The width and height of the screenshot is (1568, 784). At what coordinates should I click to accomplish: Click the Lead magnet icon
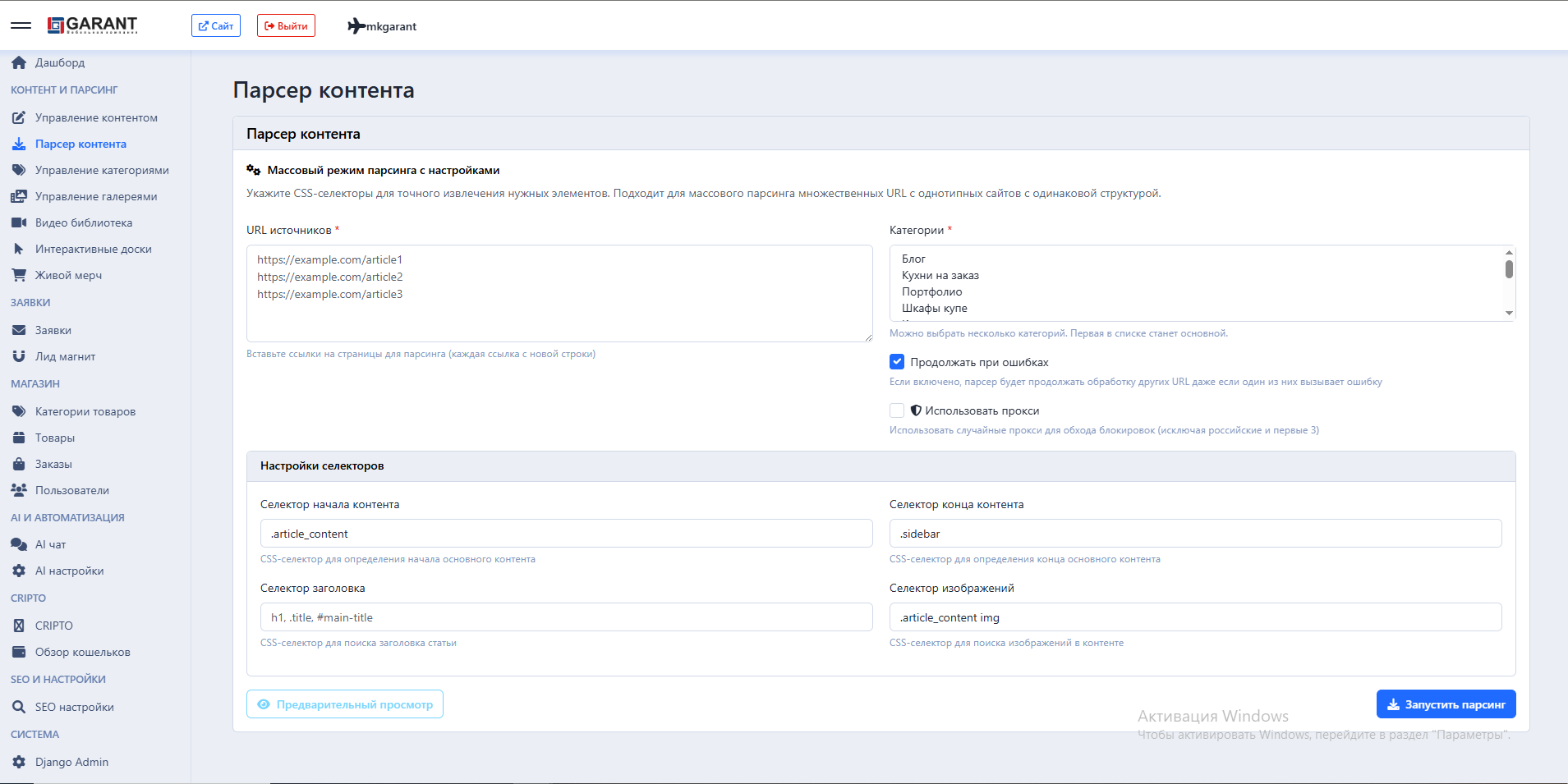point(19,356)
